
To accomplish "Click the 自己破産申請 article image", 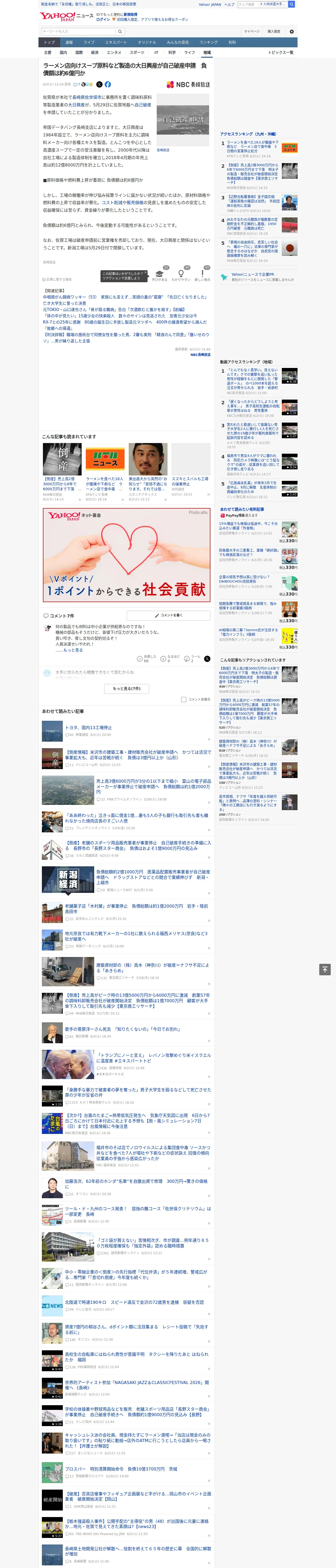I will [183, 119].
